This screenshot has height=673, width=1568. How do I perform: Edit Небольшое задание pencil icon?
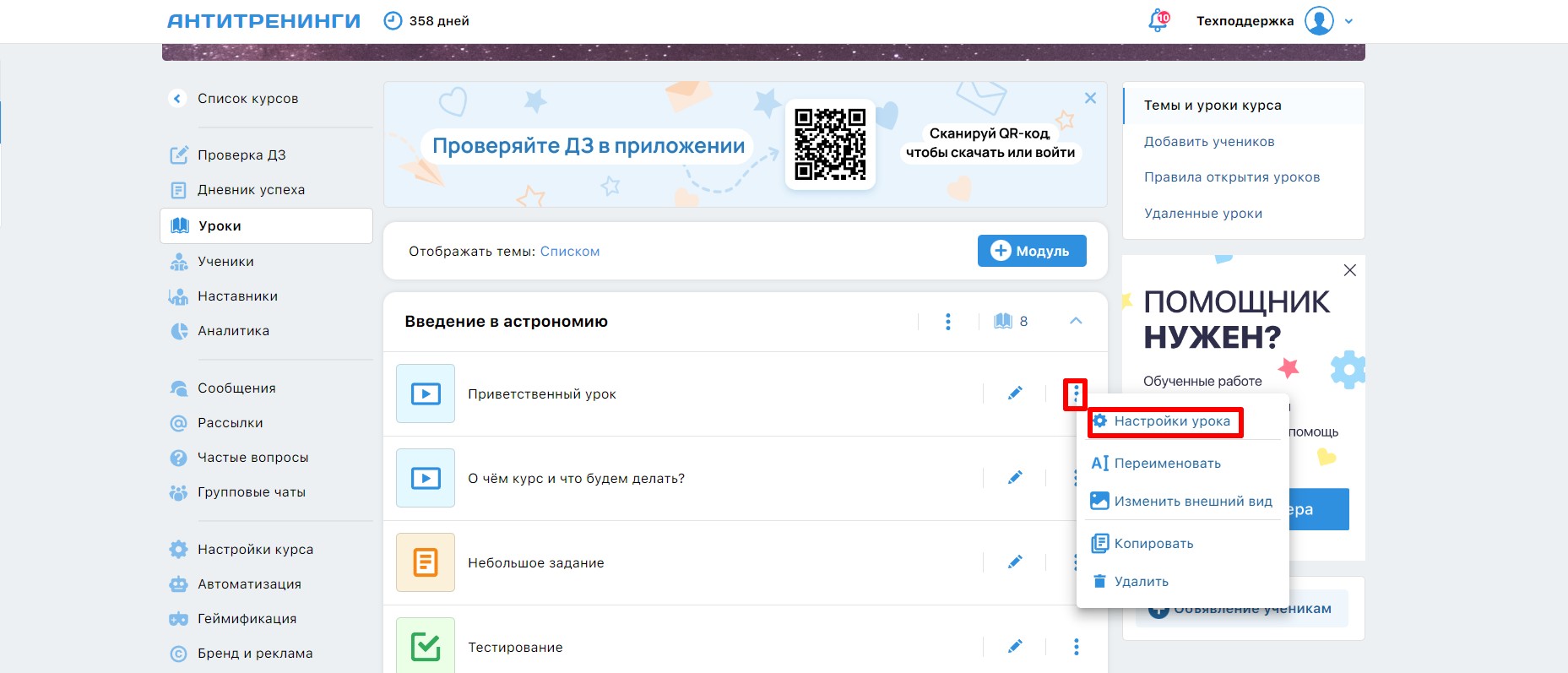[1015, 562]
